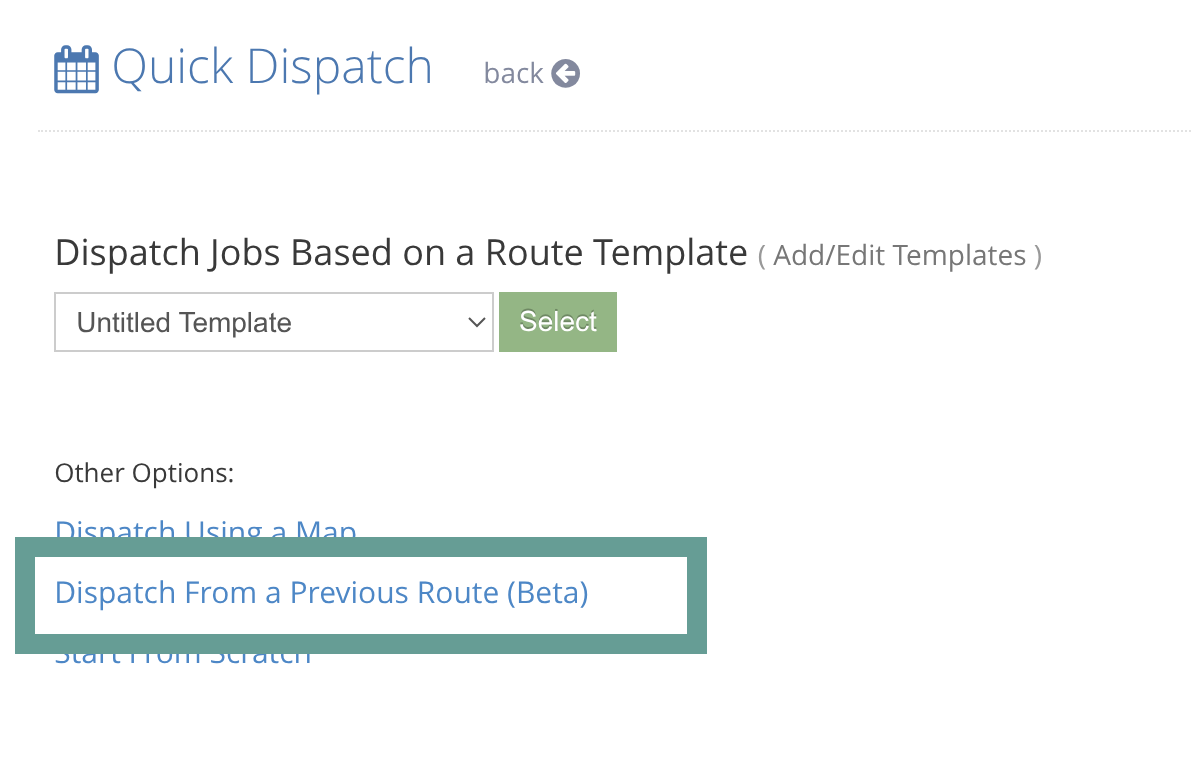Open the Dispatch Using a Map link
Screen dimensions: 1191x784
(205, 530)
